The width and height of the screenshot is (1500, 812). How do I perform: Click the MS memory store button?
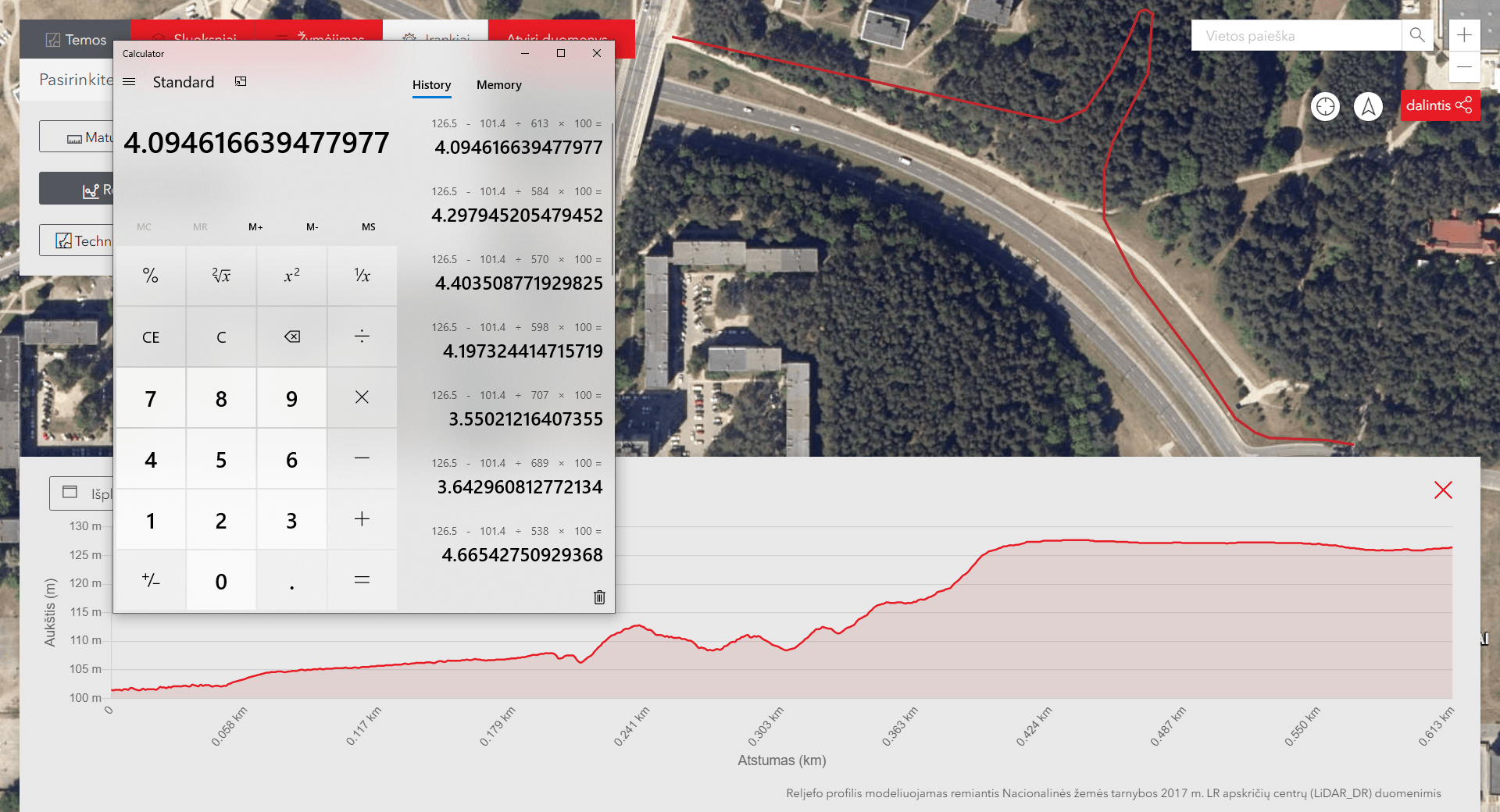(368, 227)
